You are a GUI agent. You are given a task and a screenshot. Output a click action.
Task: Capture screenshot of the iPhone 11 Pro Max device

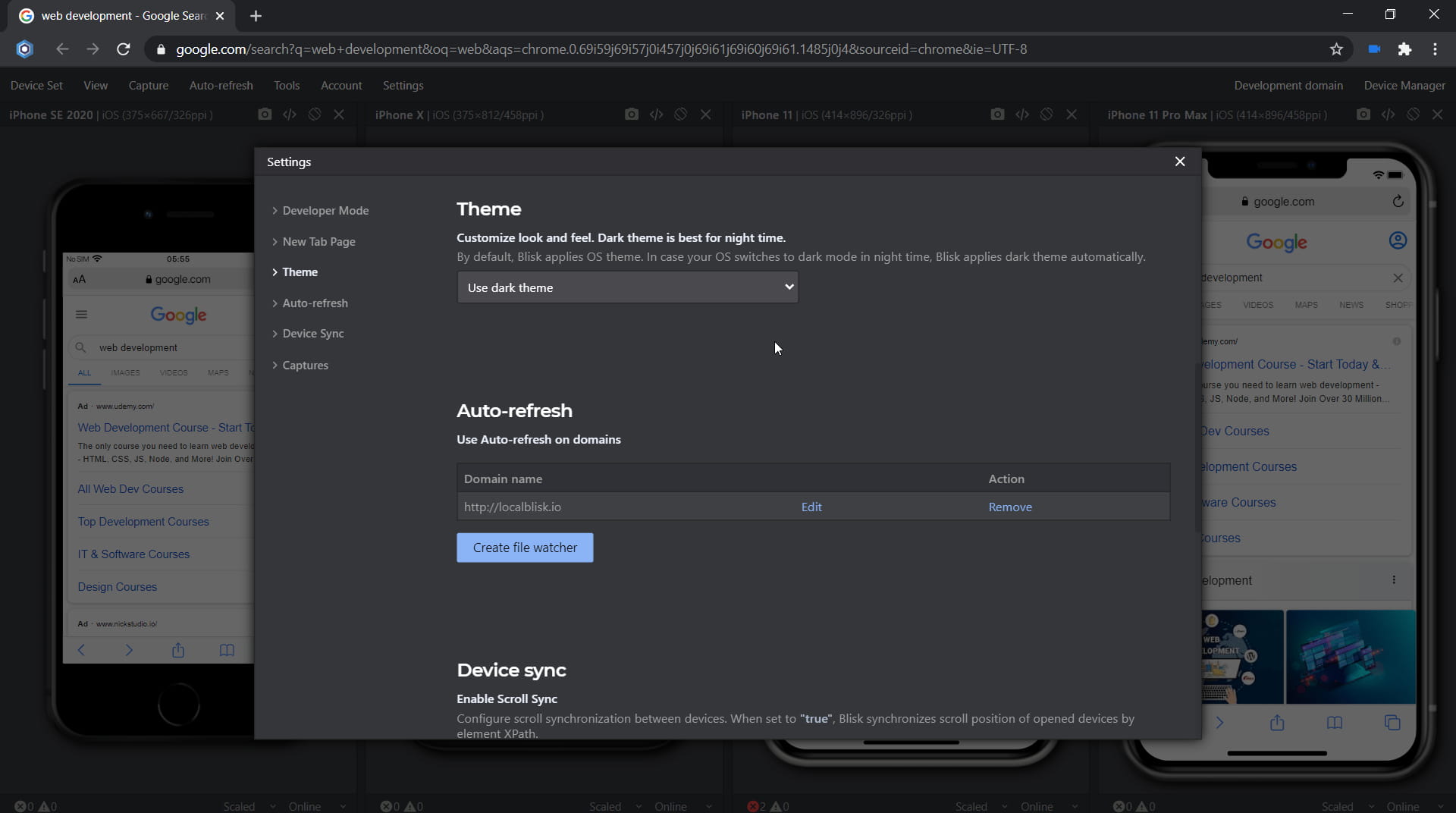tap(1363, 115)
